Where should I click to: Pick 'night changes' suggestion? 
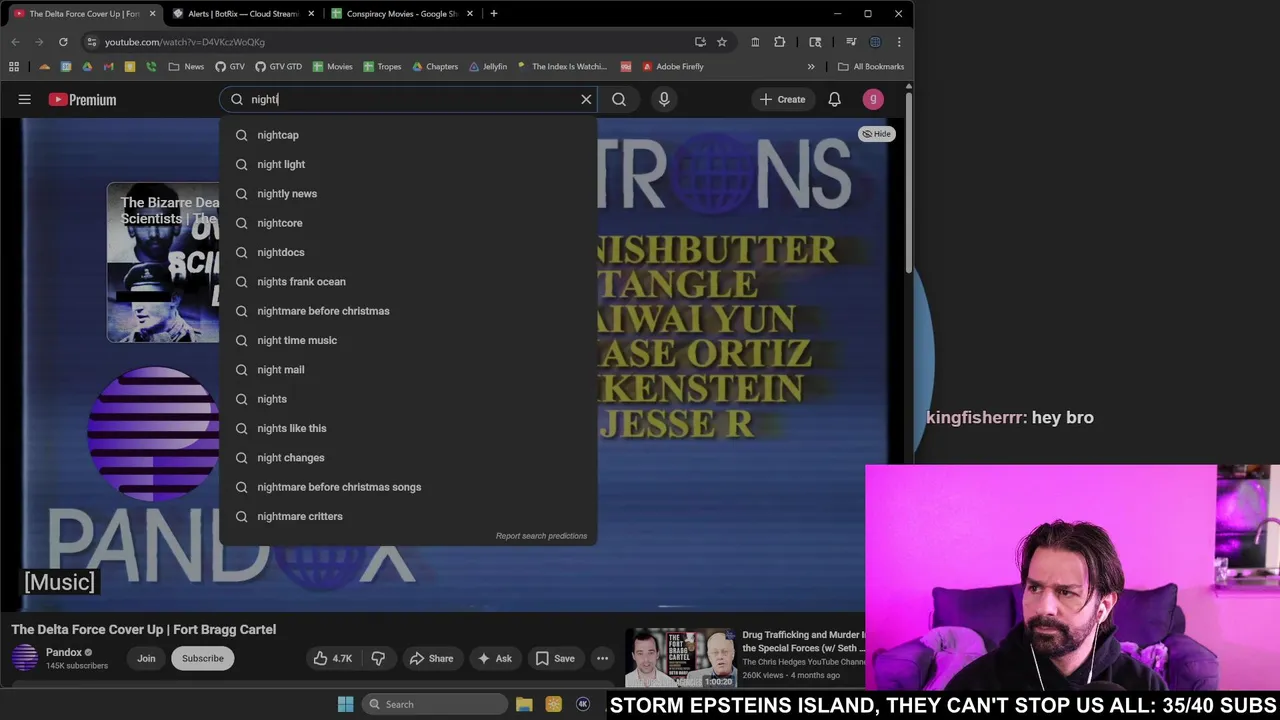click(x=408, y=457)
